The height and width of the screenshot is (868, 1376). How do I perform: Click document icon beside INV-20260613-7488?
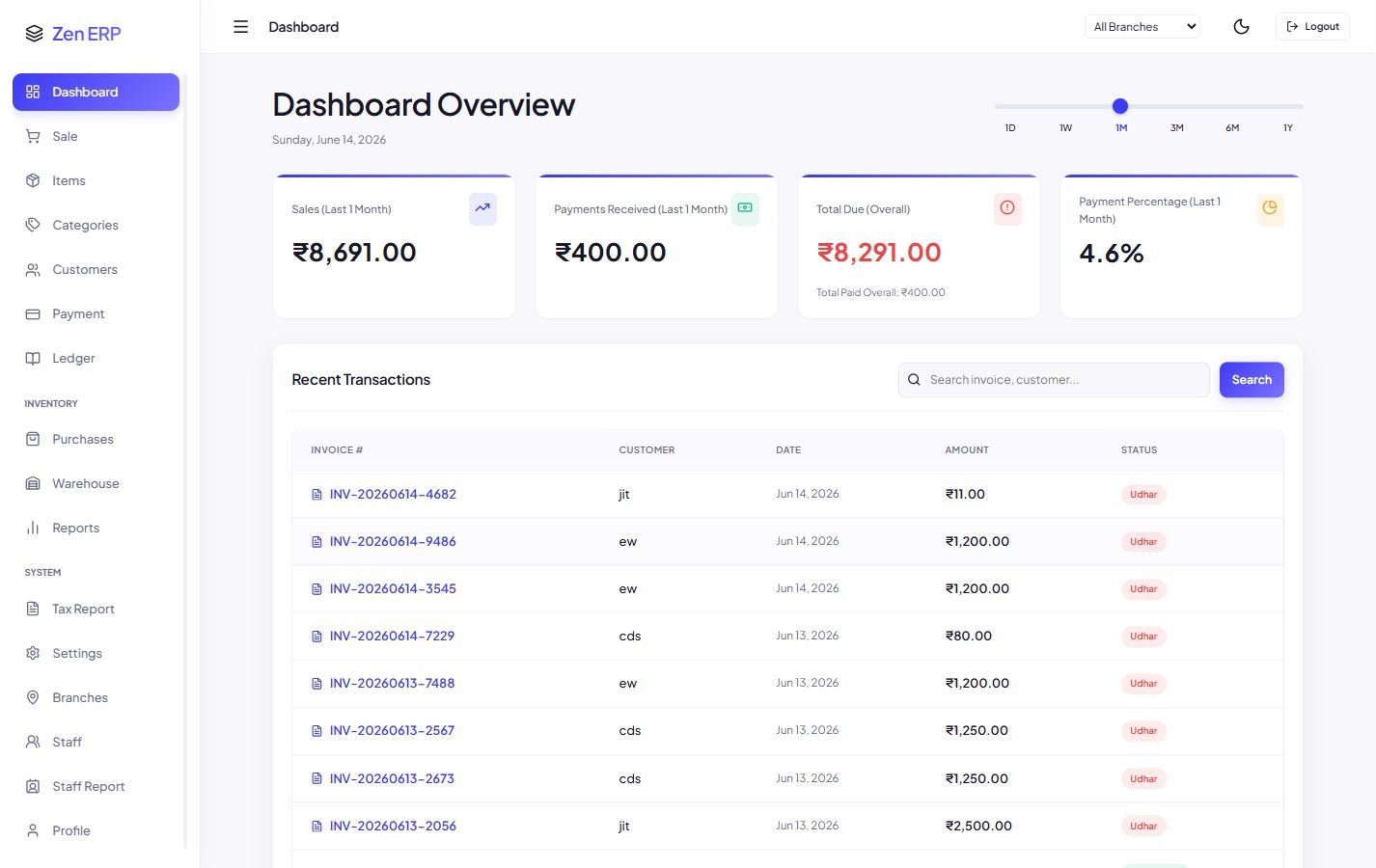[316, 684]
